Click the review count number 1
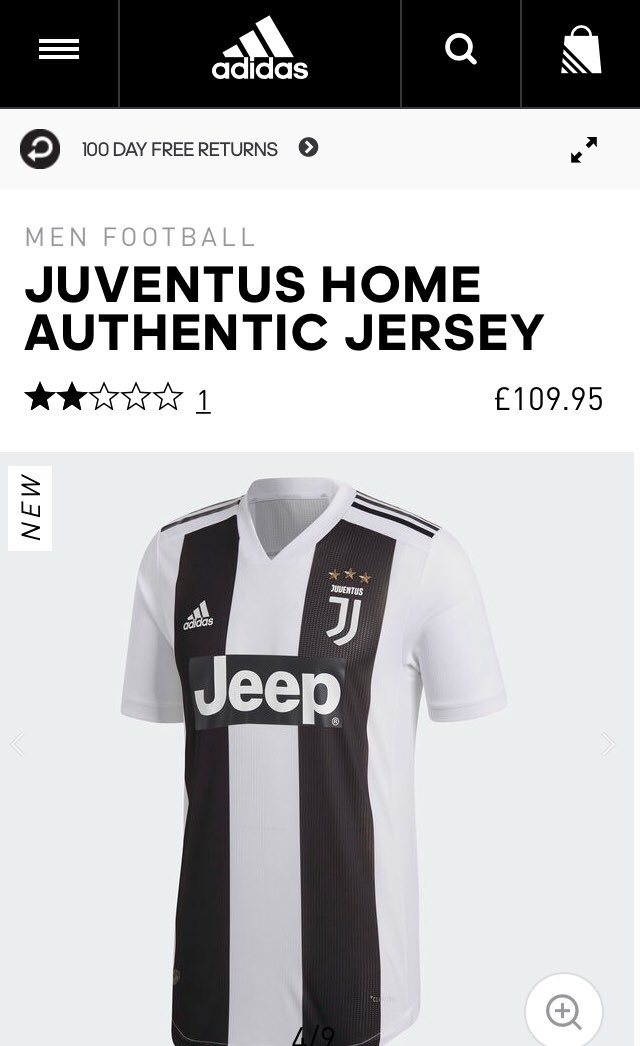This screenshot has height=1046, width=640. pos(203,401)
